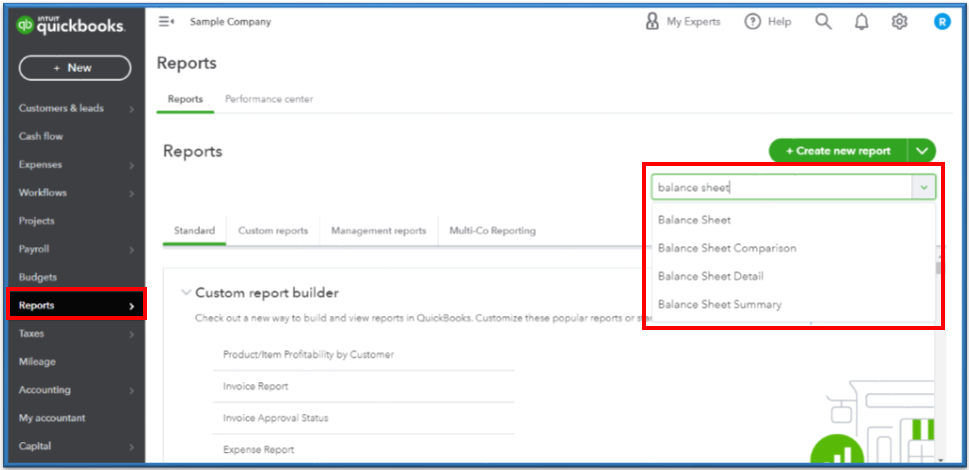The height and width of the screenshot is (470, 969).
Task: Expand Expenses sidebar menu
Action: (x=77, y=165)
